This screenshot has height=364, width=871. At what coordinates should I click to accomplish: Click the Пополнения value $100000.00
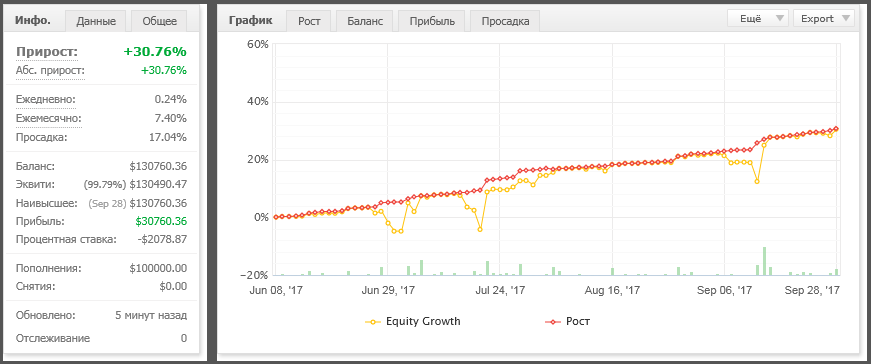158,268
